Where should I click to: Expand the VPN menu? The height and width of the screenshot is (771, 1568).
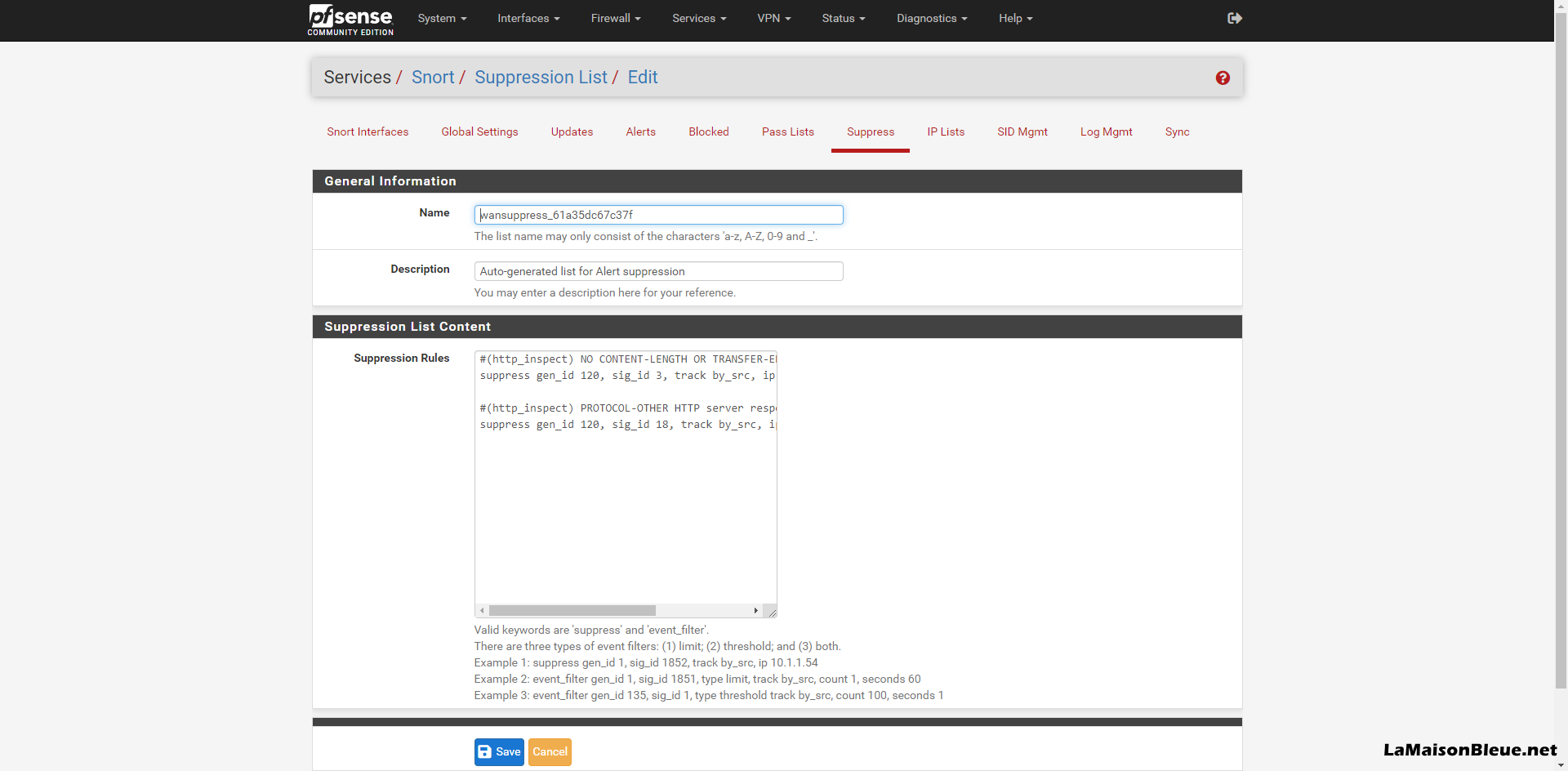pos(773,18)
